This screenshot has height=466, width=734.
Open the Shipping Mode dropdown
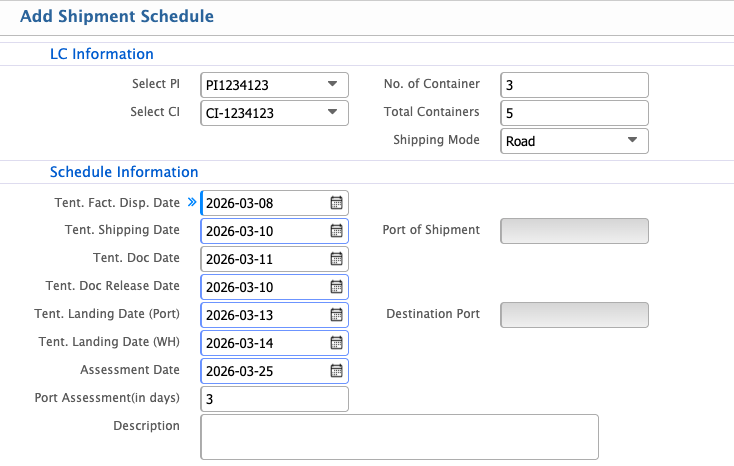(x=632, y=141)
